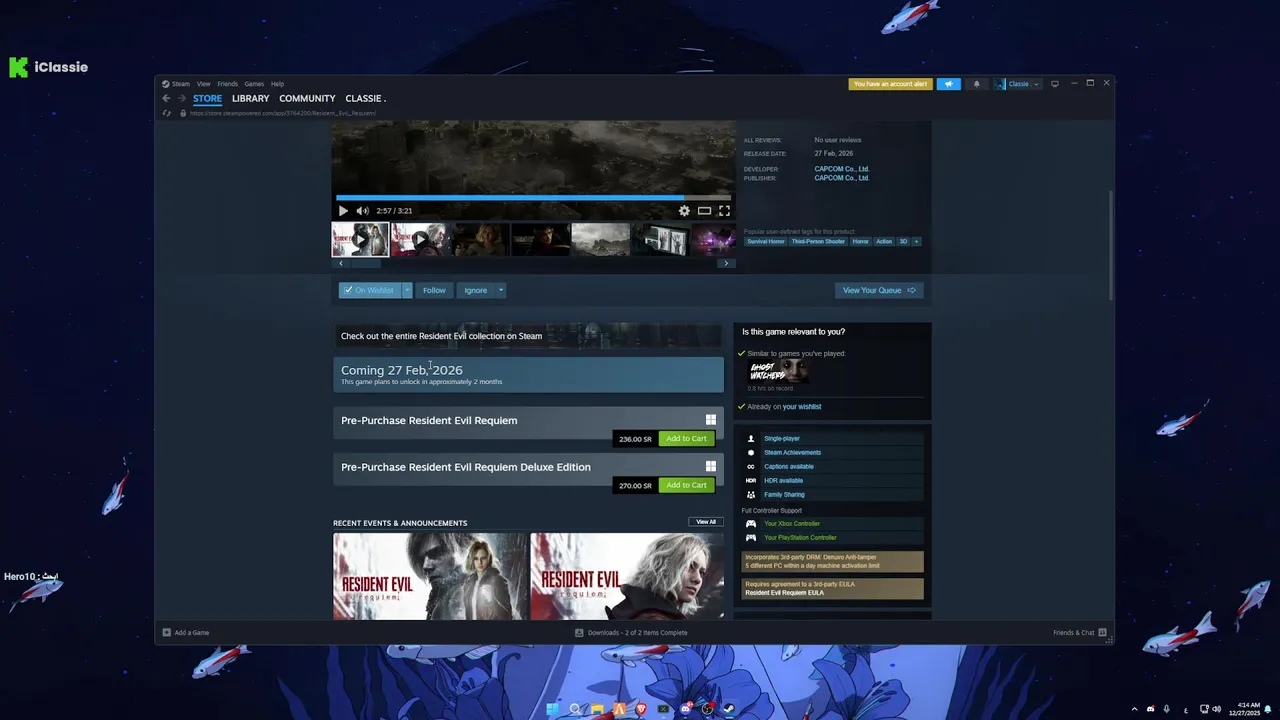Viewport: 1280px width, 720px height.
Task: Seek on the blue video progress bar
Action: [x=533, y=198]
